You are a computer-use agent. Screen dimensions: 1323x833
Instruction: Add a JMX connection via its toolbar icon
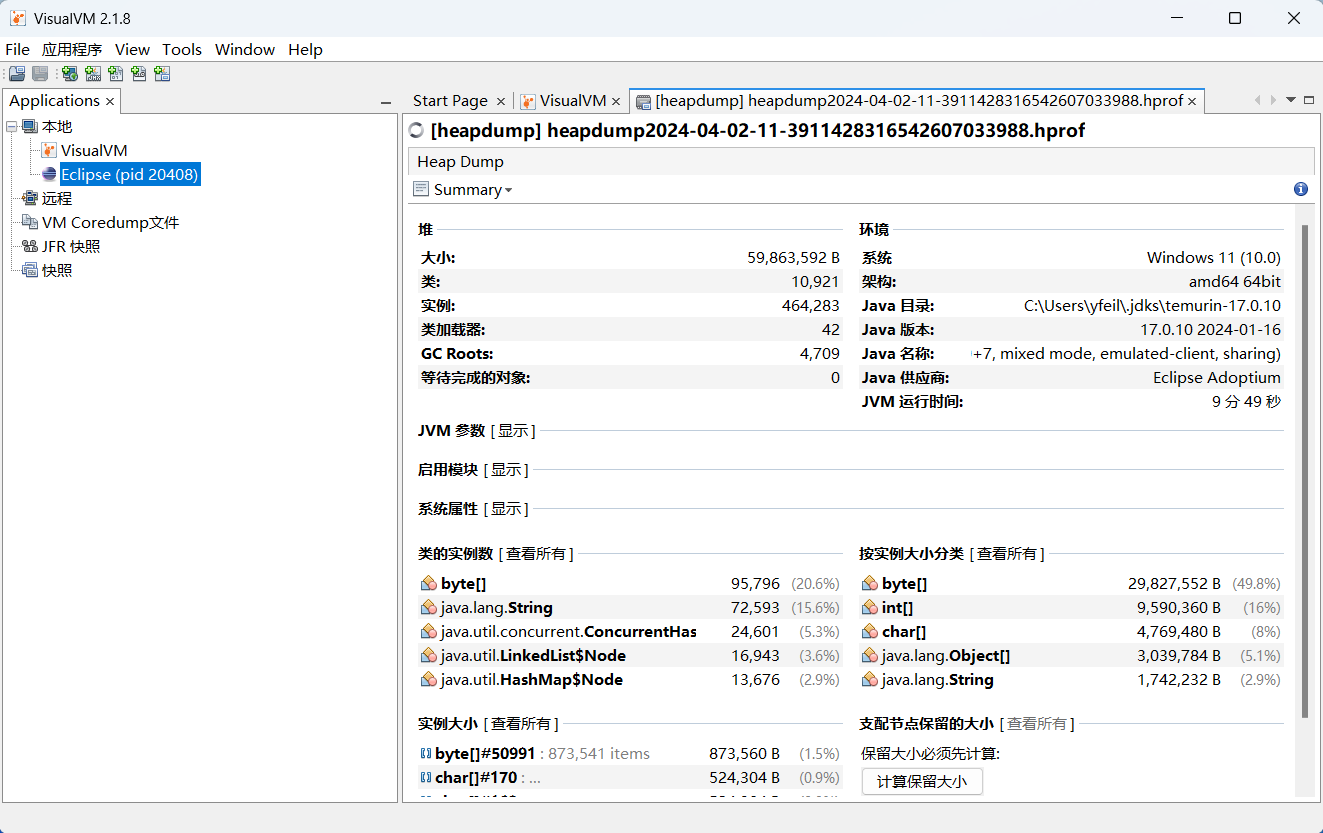[92, 73]
